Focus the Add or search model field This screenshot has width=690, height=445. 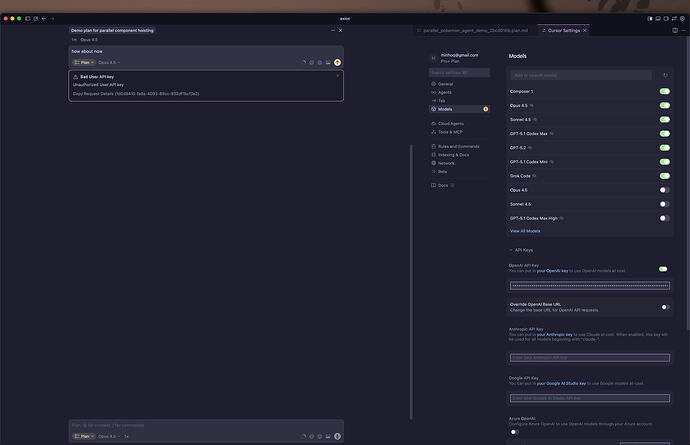click(581, 75)
